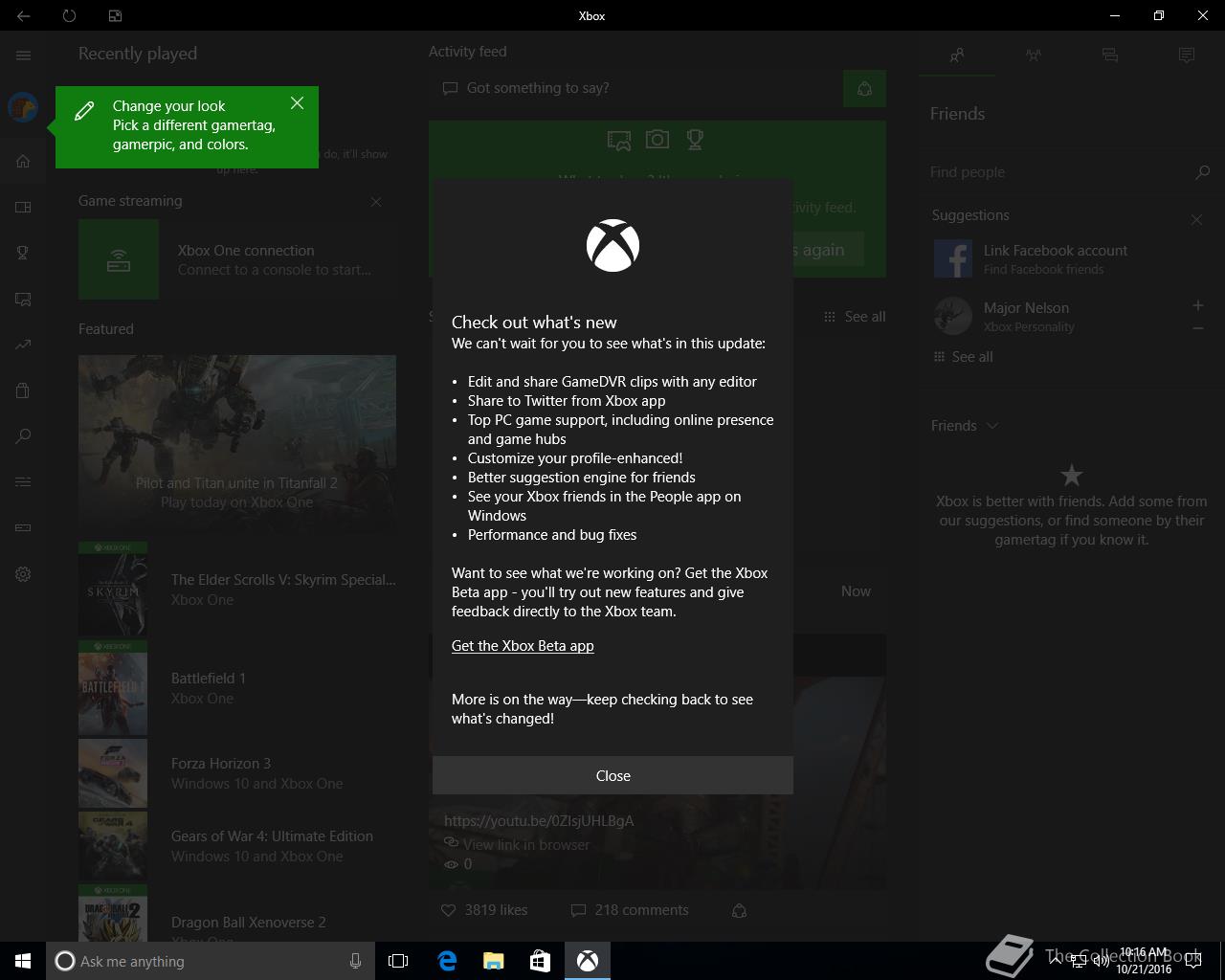Click View link in browser
This screenshot has height=980, width=1225.
(517, 845)
